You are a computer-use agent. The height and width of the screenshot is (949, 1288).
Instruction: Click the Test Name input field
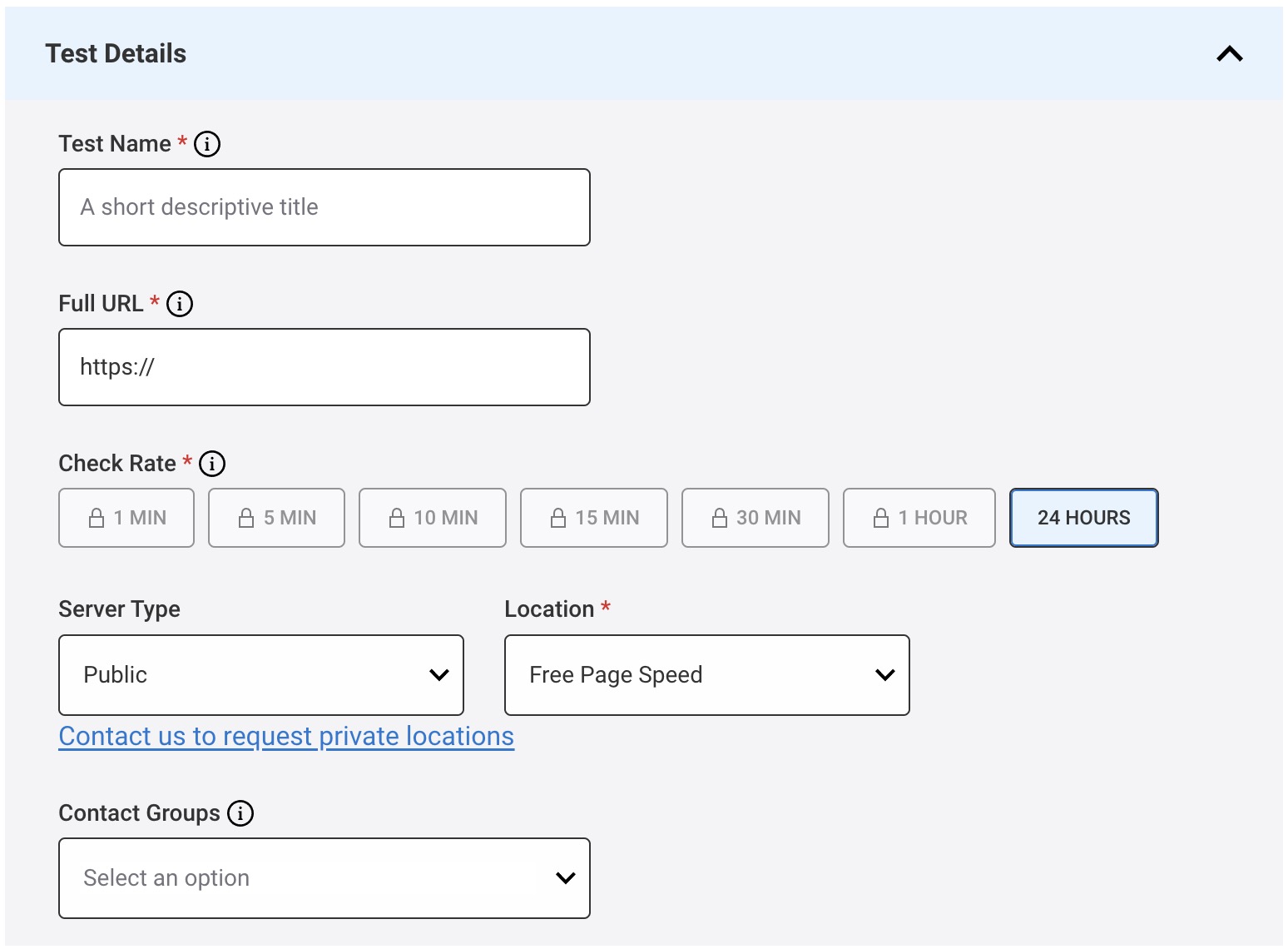click(324, 207)
